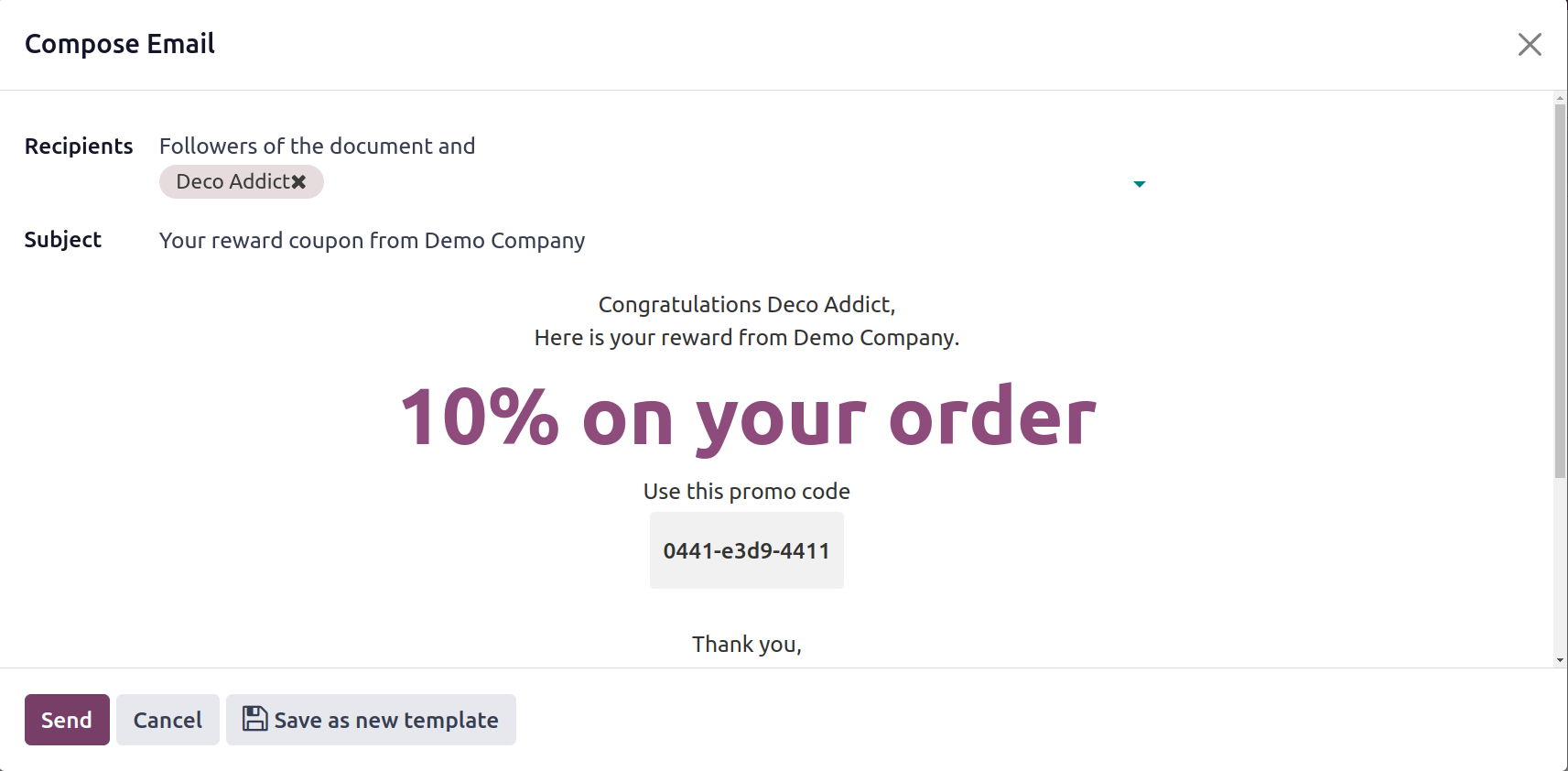Click the vertical scrollbar thumb
Image resolution: width=1568 pixels, height=771 pixels.
click(1560, 291)
